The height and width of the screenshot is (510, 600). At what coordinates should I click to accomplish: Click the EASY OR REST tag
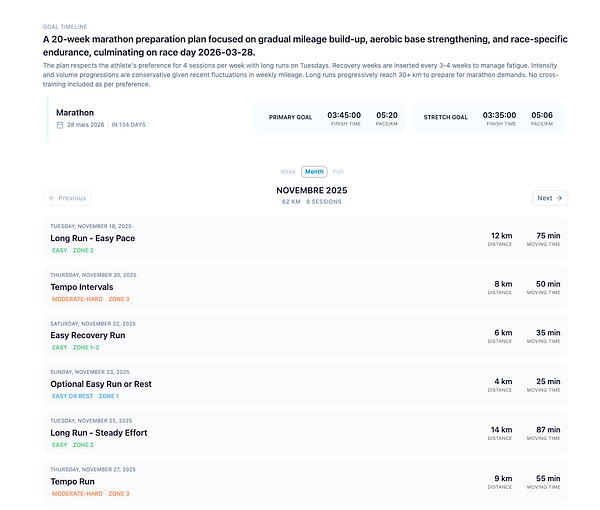pos(73,396)
